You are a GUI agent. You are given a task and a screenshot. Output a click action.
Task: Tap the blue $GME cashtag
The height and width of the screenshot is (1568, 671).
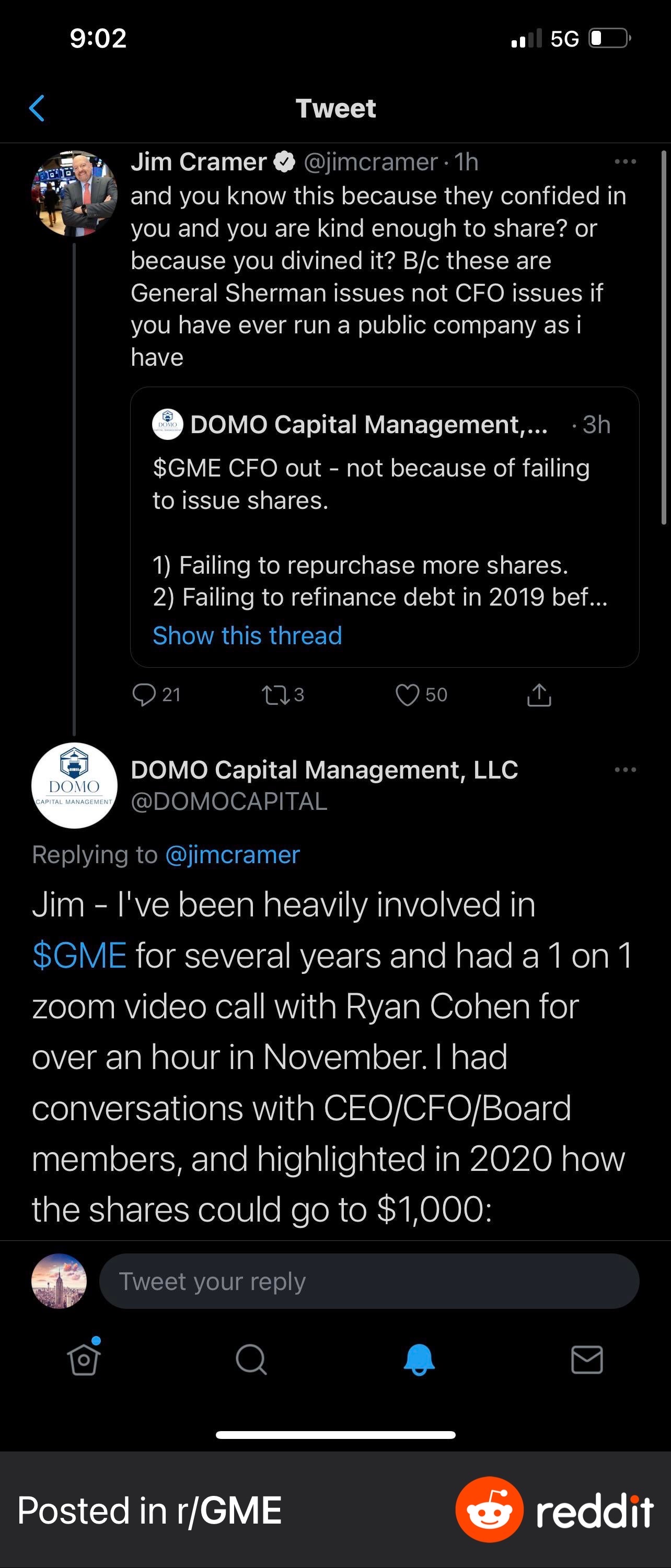pyautogui.click(x=79, y=955)
